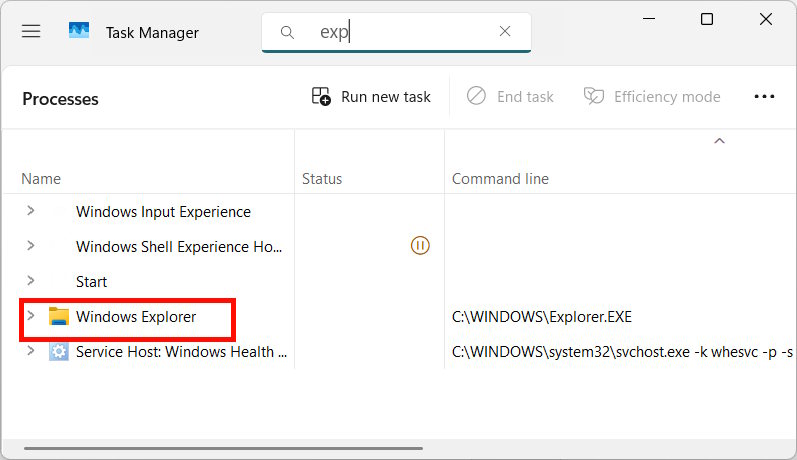Screen dimensions: 797x460
Task: Click the horizontal scrollbar at the bottom
Action: (223, 448)
